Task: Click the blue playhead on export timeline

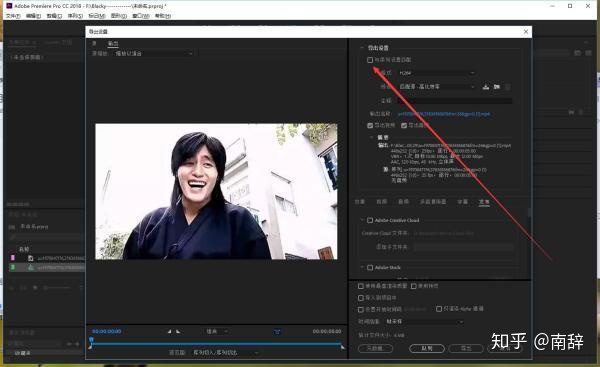Action: (91, 340)
